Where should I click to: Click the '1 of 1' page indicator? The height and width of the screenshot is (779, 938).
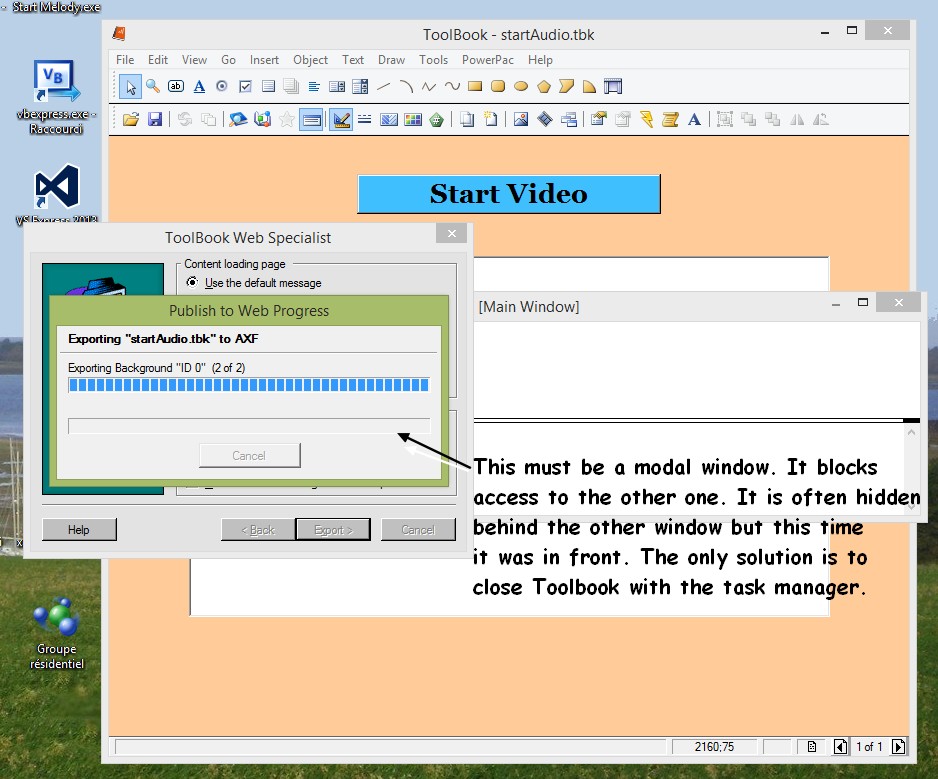tap(869, 747)
